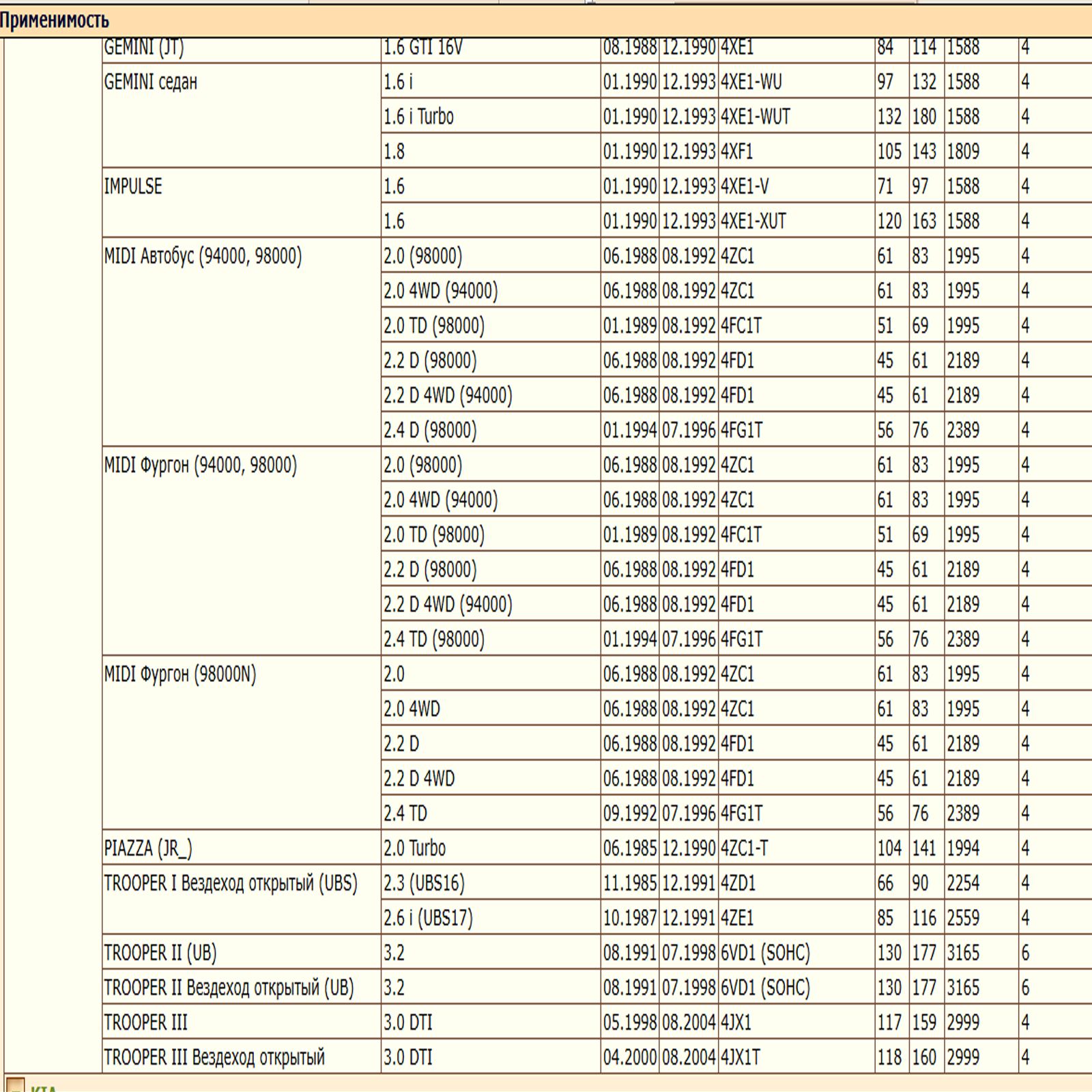The height and width of the screenshot is (1092, 1092).
Task: Select the 1.6 GTI 16V modification
Action: 423,48
